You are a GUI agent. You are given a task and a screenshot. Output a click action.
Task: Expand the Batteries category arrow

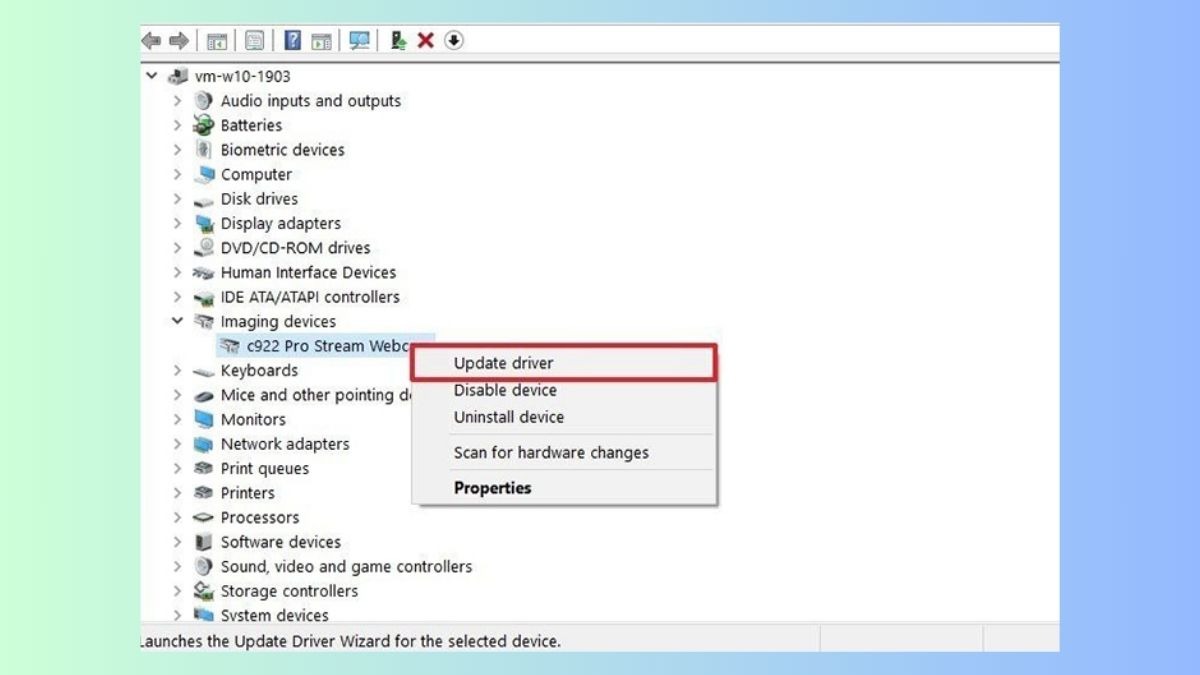point(177,125)
